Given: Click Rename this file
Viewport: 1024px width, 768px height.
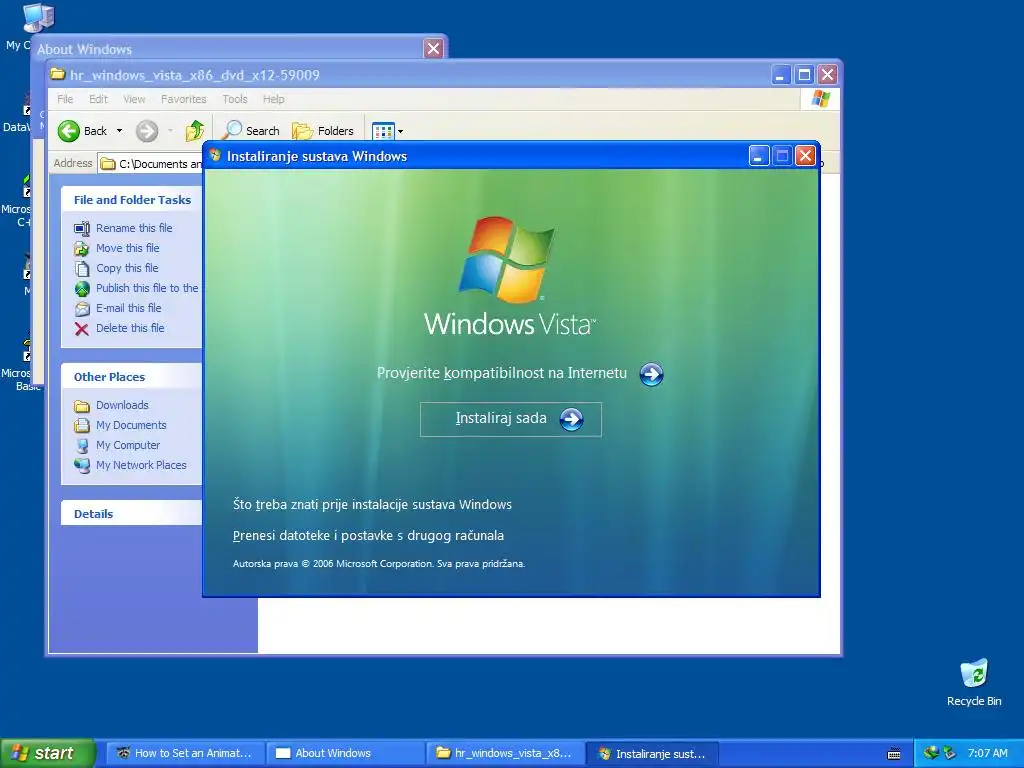Looking at the screenshot, I should tap(134, 228).
